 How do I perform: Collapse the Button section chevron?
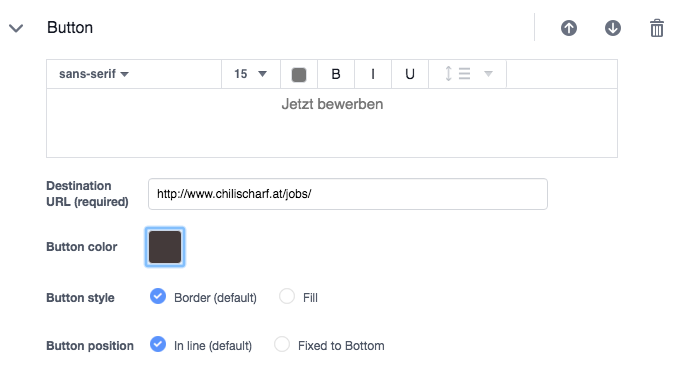click(16, 29)
